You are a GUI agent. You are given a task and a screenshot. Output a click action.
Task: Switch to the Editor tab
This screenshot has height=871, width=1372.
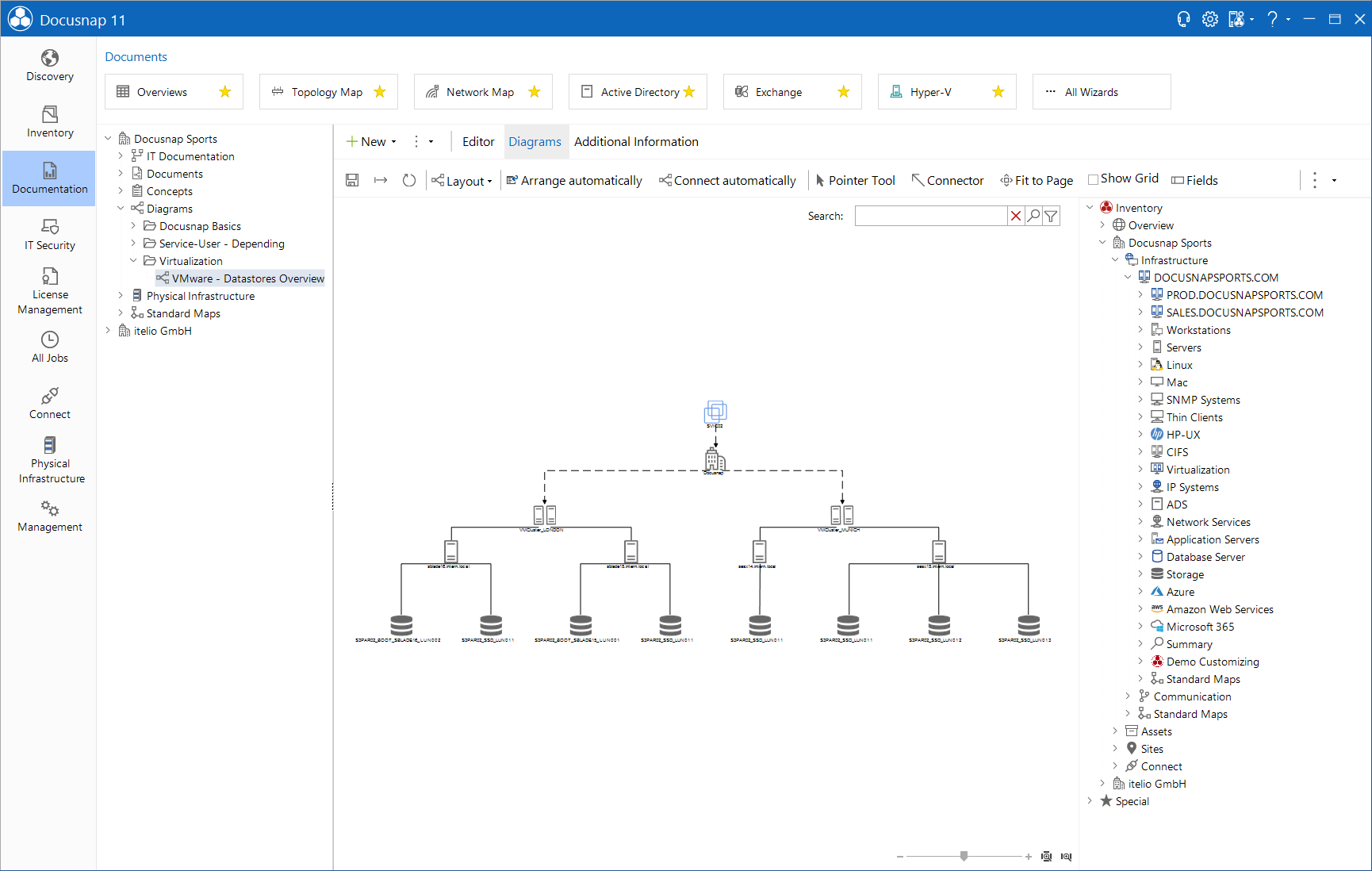(x=478, y=142)
